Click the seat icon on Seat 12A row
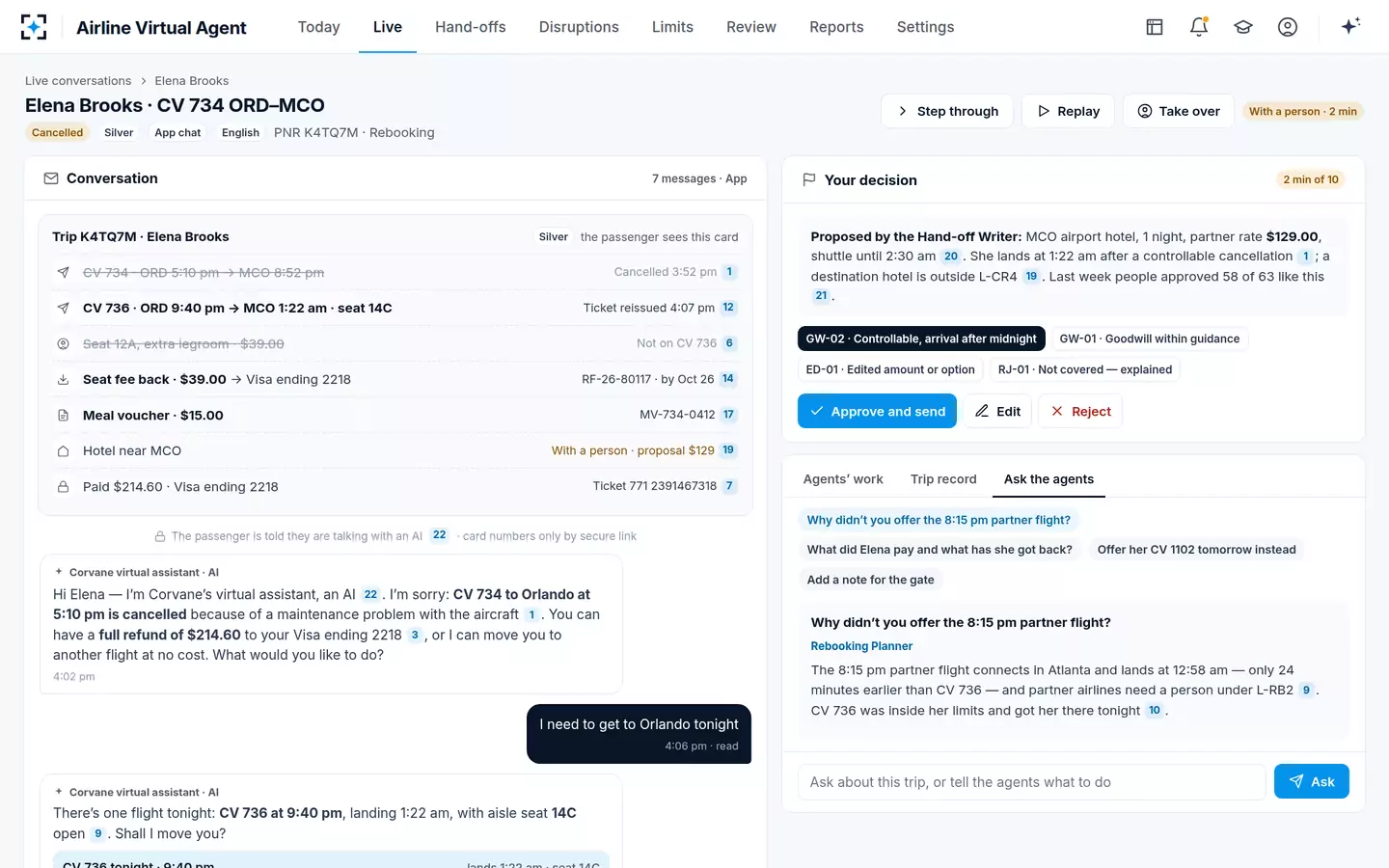This screenshot has width=1389, height=868. point(63,343)
